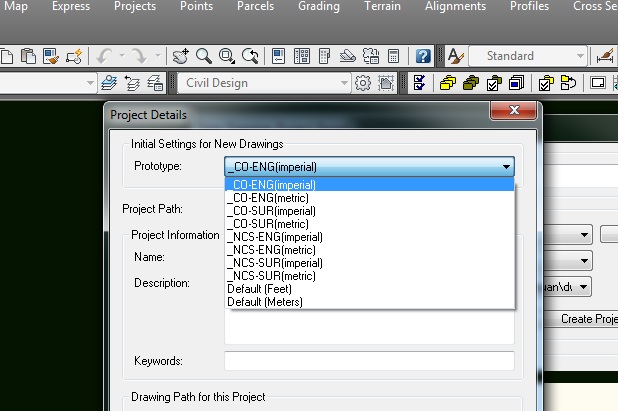Click the viewport rectangle icon
Image resolution: width=618 pixels, height=411 pixels.
[598, 83]
